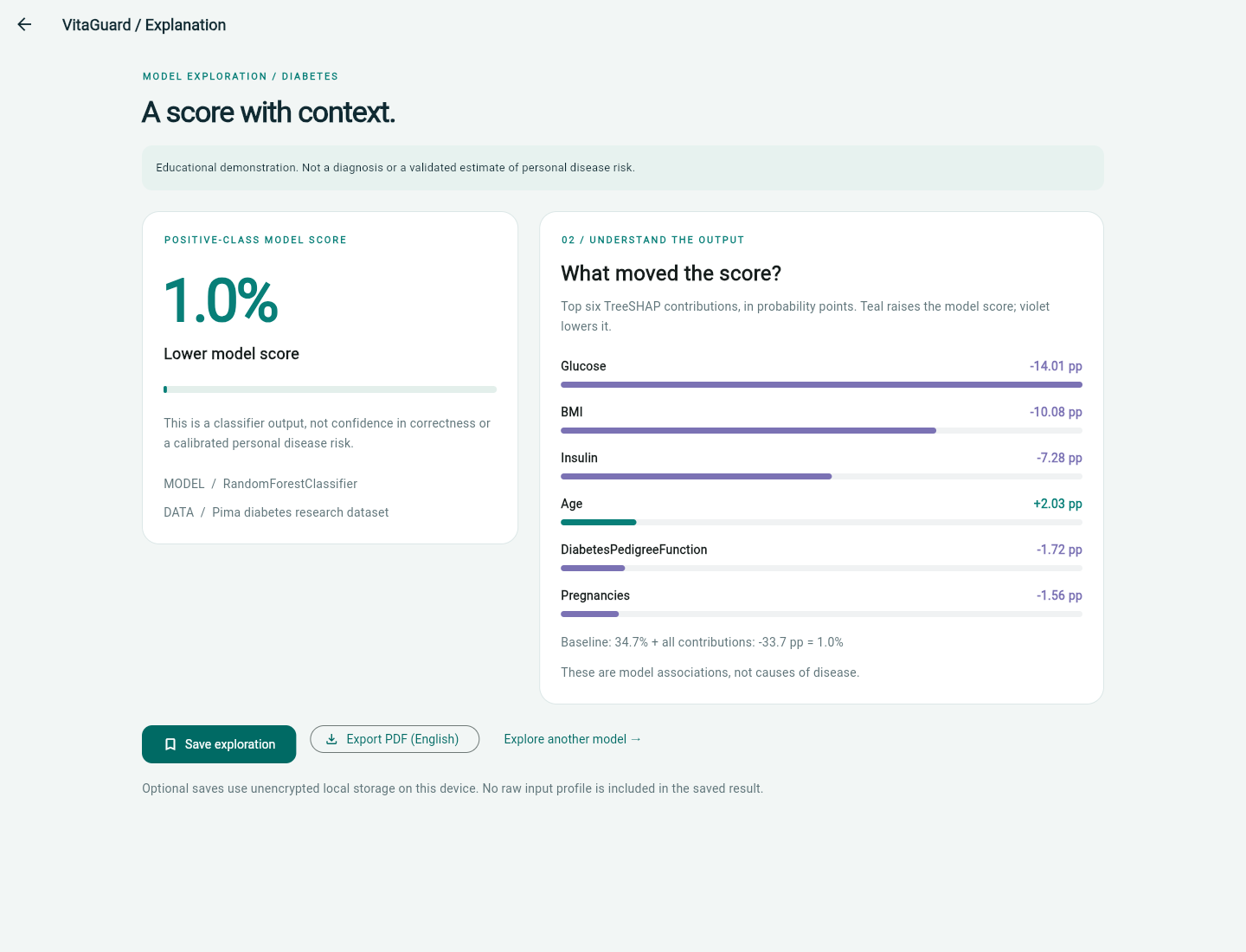Click the +2.03 pp value
This screenshot has width=1246, height=952.
coord(1057,504)
